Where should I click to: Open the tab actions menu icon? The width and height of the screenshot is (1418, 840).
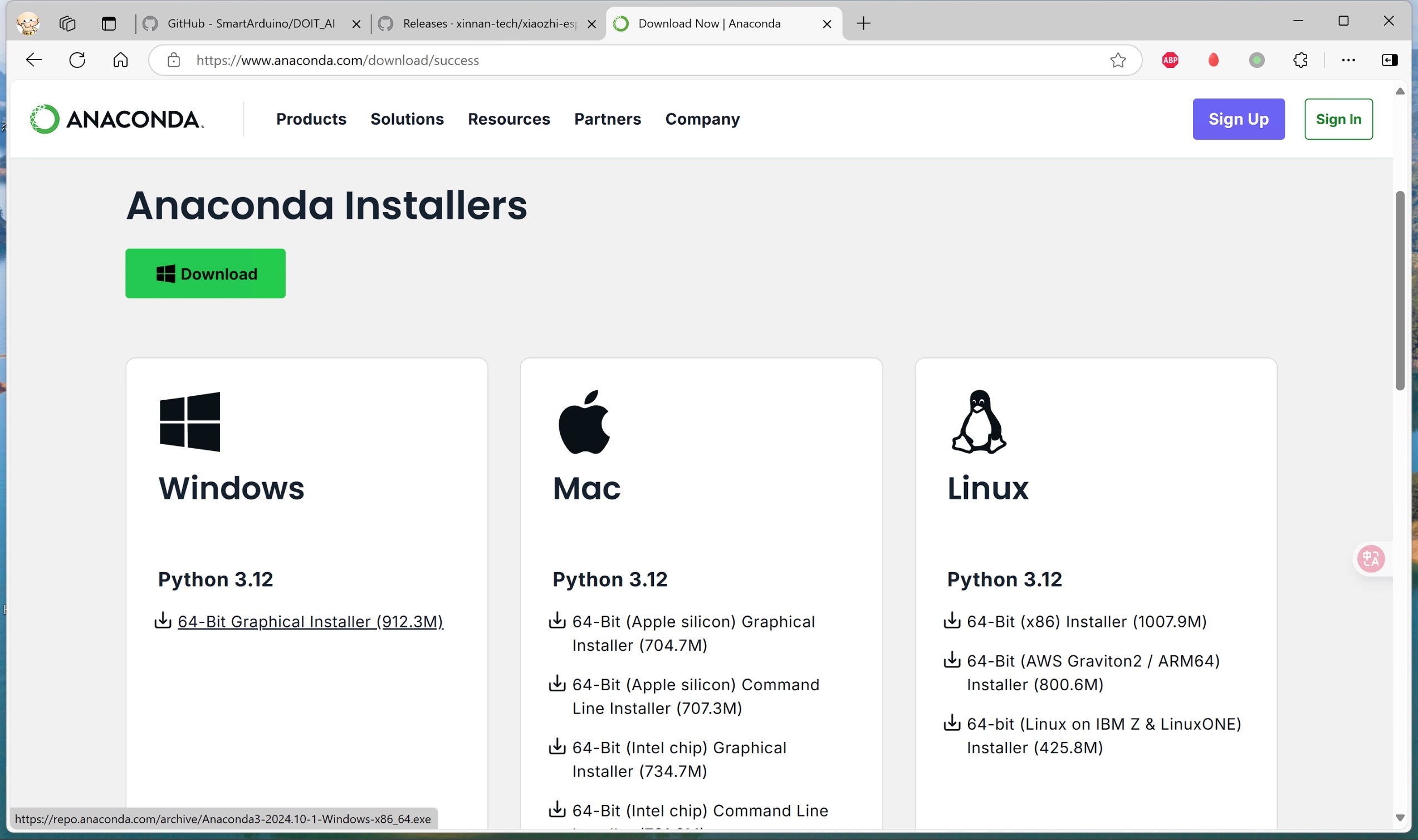pos(108,23)
